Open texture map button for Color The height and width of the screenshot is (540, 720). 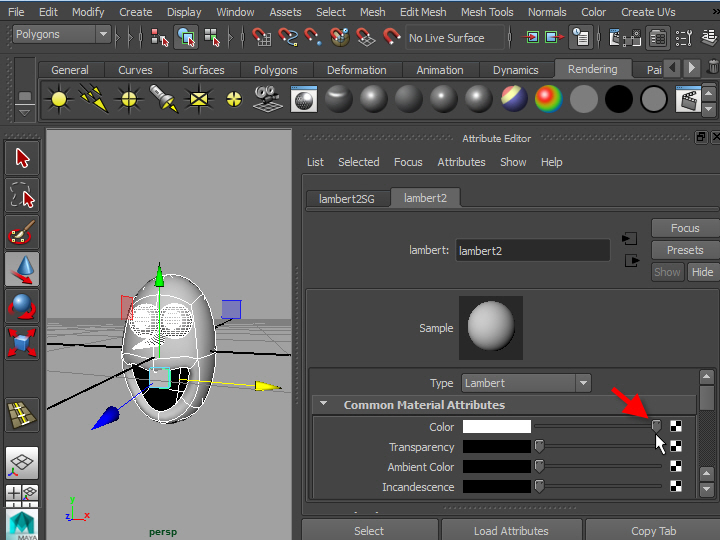pos(677,427)
